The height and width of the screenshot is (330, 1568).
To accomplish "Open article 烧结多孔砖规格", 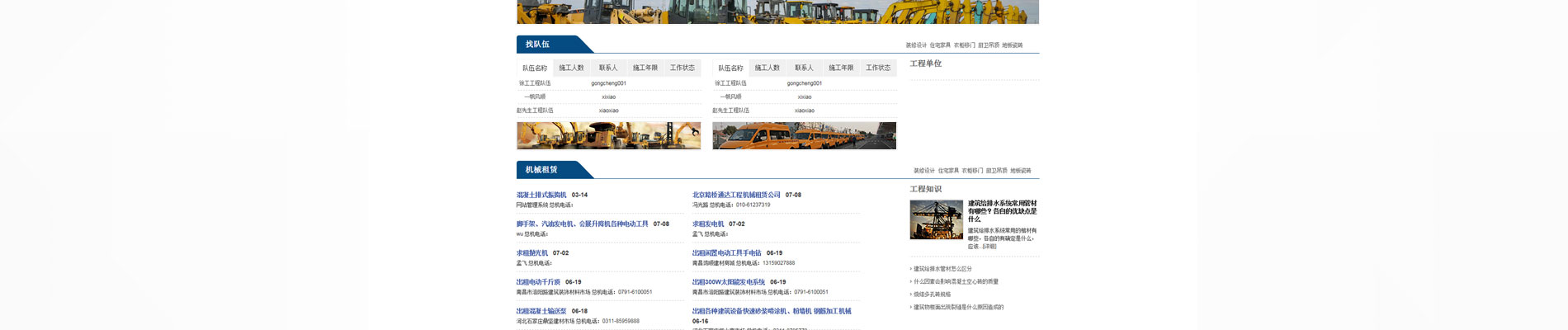I will point(932,295).
